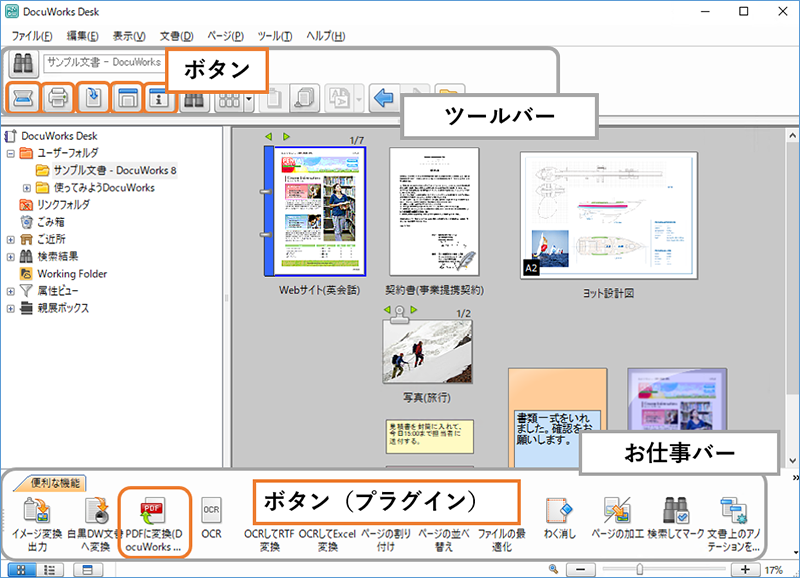Start the OCR plugin icon
800x578 pixels.
(x=211, y=510)
